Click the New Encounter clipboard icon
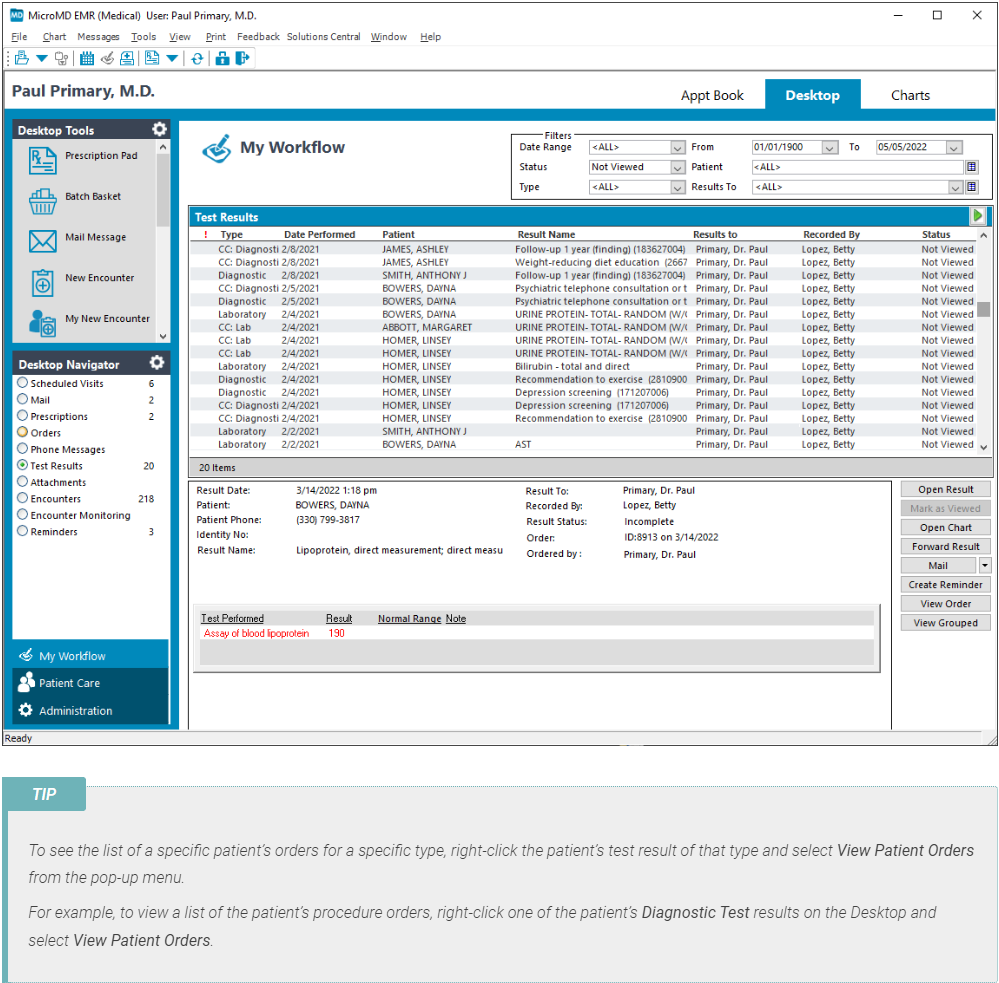 pyautogui.click(x=43, y=282)
